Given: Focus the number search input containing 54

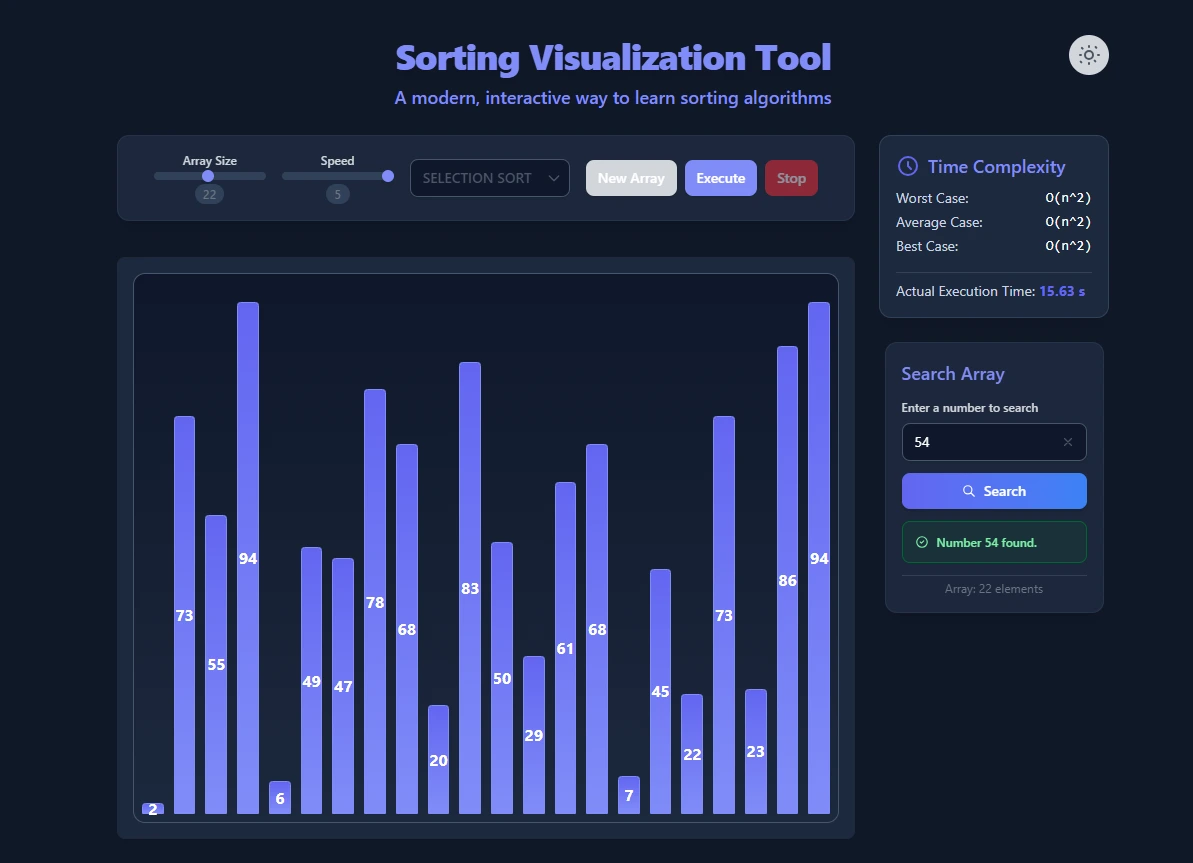Looking at the screenshot, I should [994, 442].
